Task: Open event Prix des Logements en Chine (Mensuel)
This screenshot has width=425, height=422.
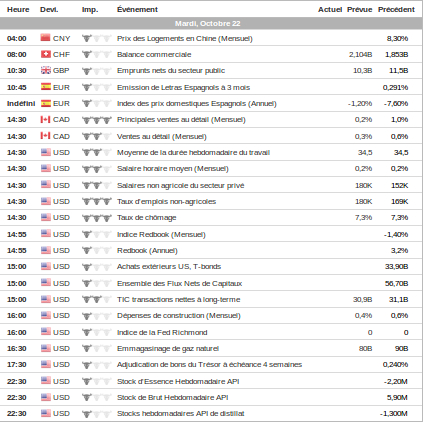Action: point(185,38)
